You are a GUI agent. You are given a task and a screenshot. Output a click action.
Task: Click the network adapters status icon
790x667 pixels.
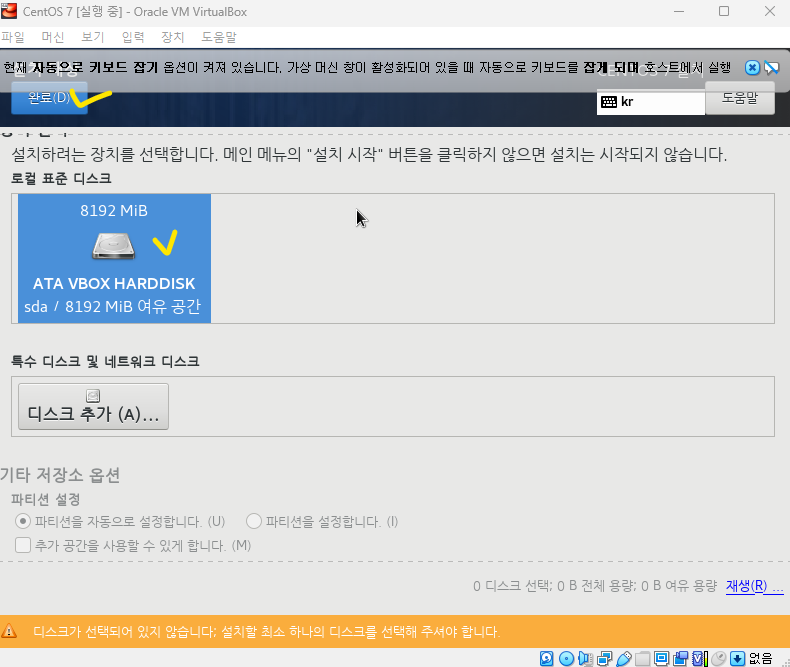[x=604, y=658]
